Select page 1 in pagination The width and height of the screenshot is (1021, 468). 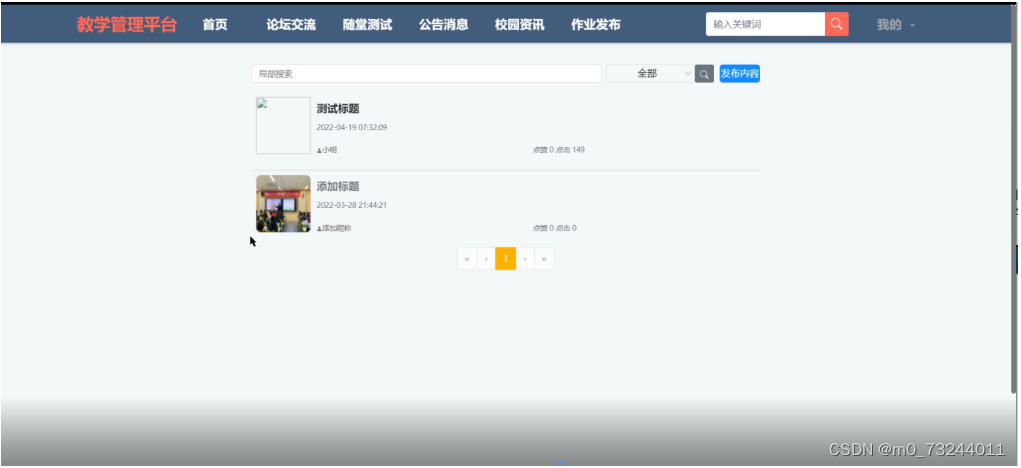(505, 258)
